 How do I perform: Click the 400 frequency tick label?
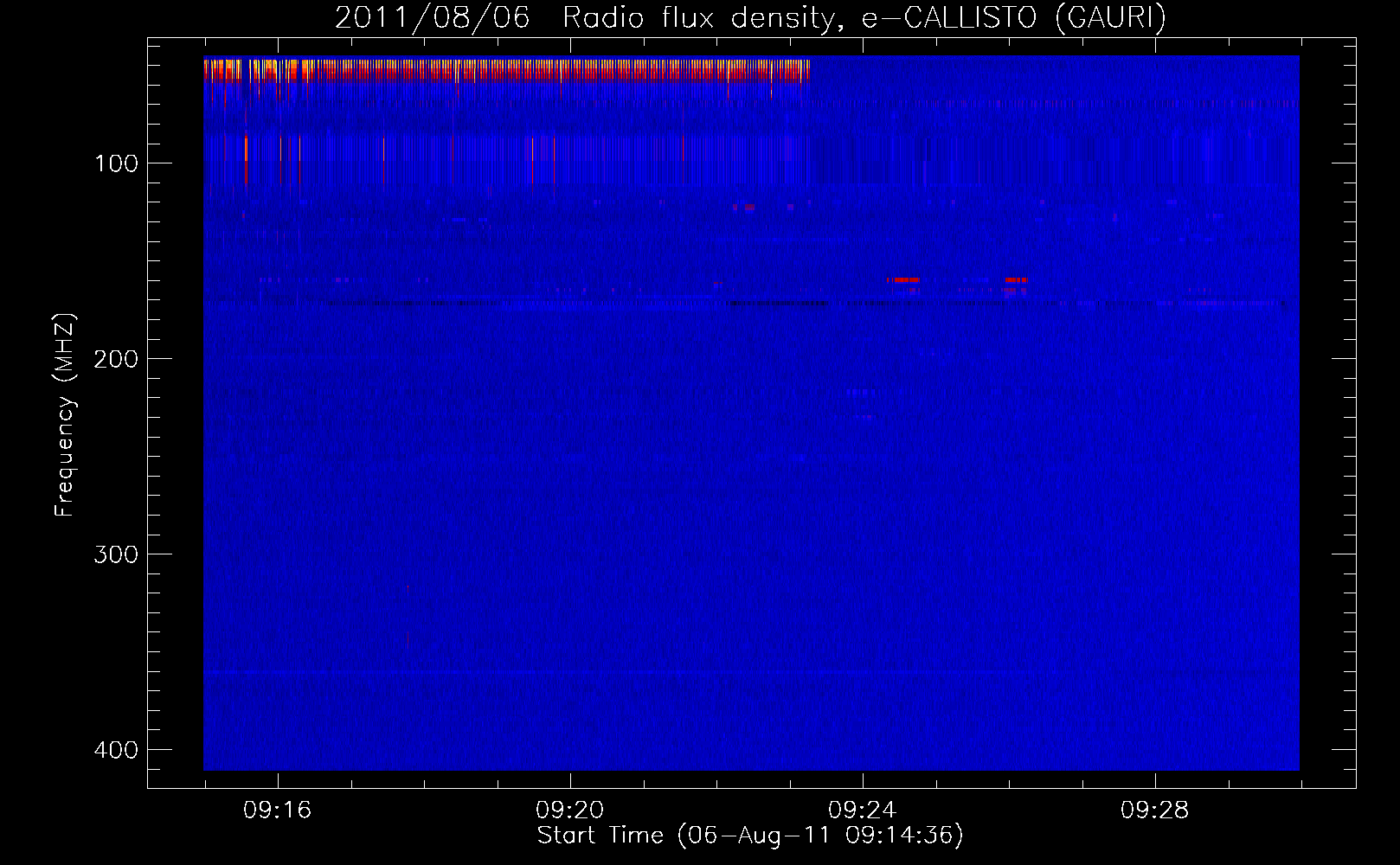(115, 750)
